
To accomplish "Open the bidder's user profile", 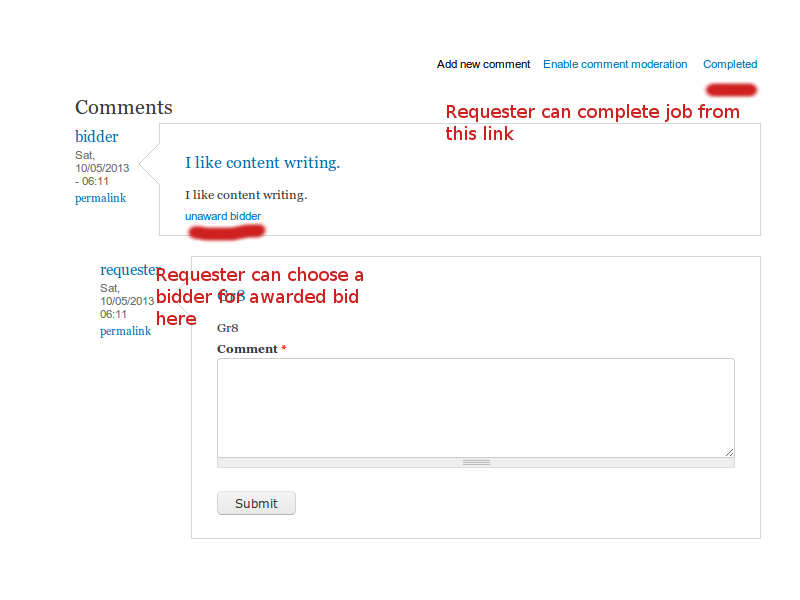I will 96,136.
